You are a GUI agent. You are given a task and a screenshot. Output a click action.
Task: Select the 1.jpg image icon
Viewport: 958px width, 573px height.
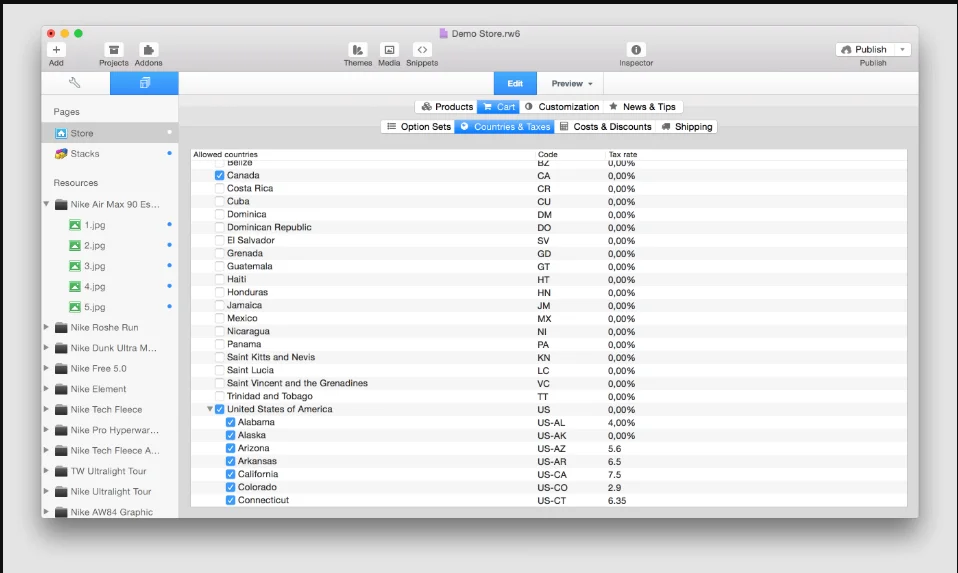[75, 225]
